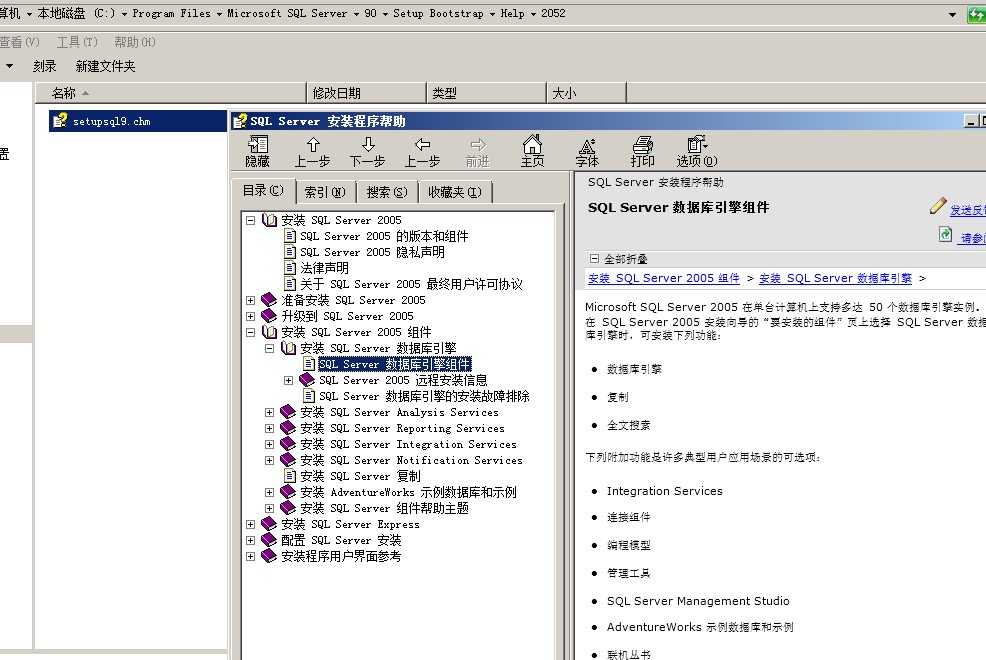The width and height of the screenshot is (986, 660).
Task: Collapse the 安装 SQL Server 2005 tree node
Action: pyautogui.click(x=250, y=221)
